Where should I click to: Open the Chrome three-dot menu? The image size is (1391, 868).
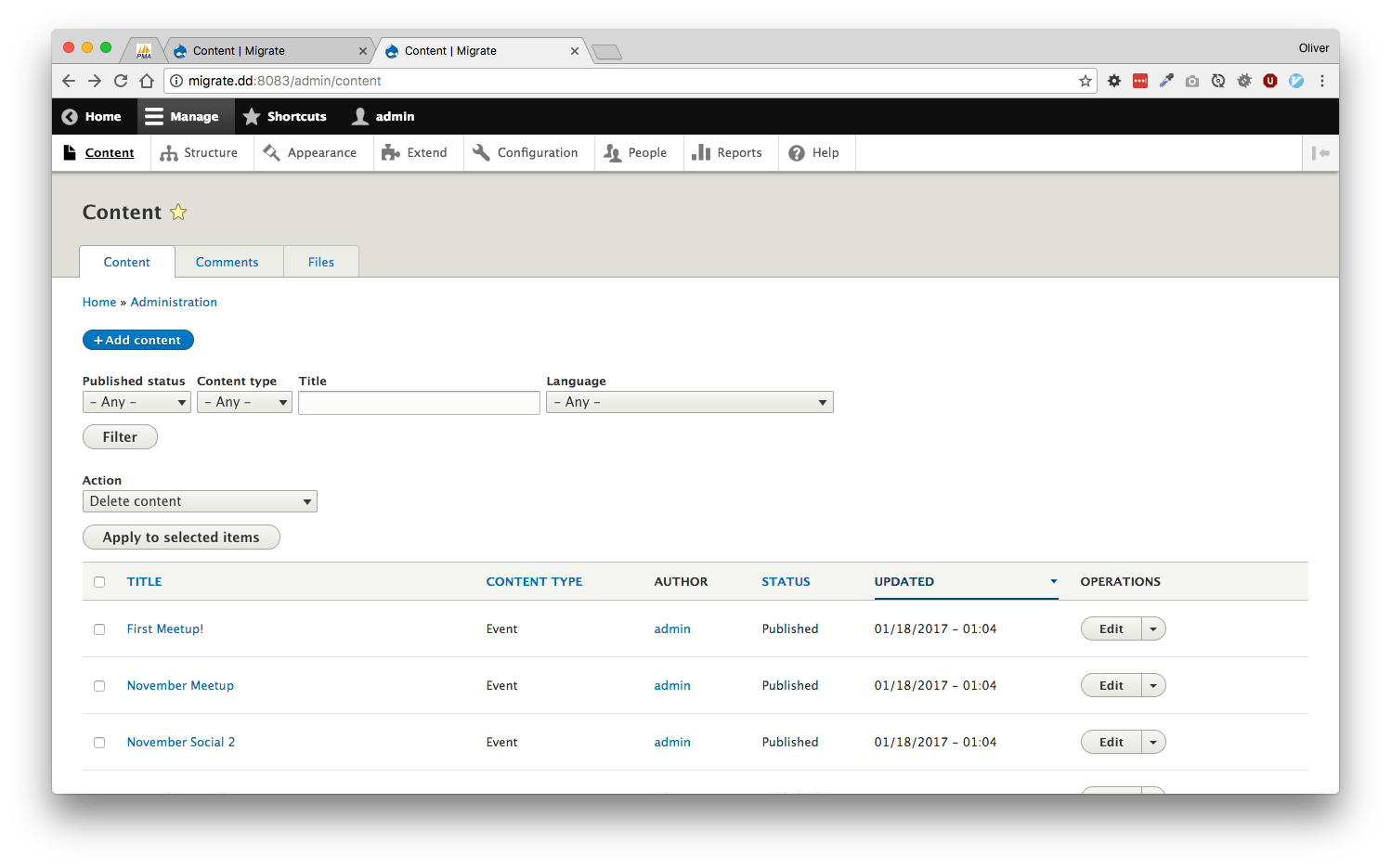(1322, 81)
